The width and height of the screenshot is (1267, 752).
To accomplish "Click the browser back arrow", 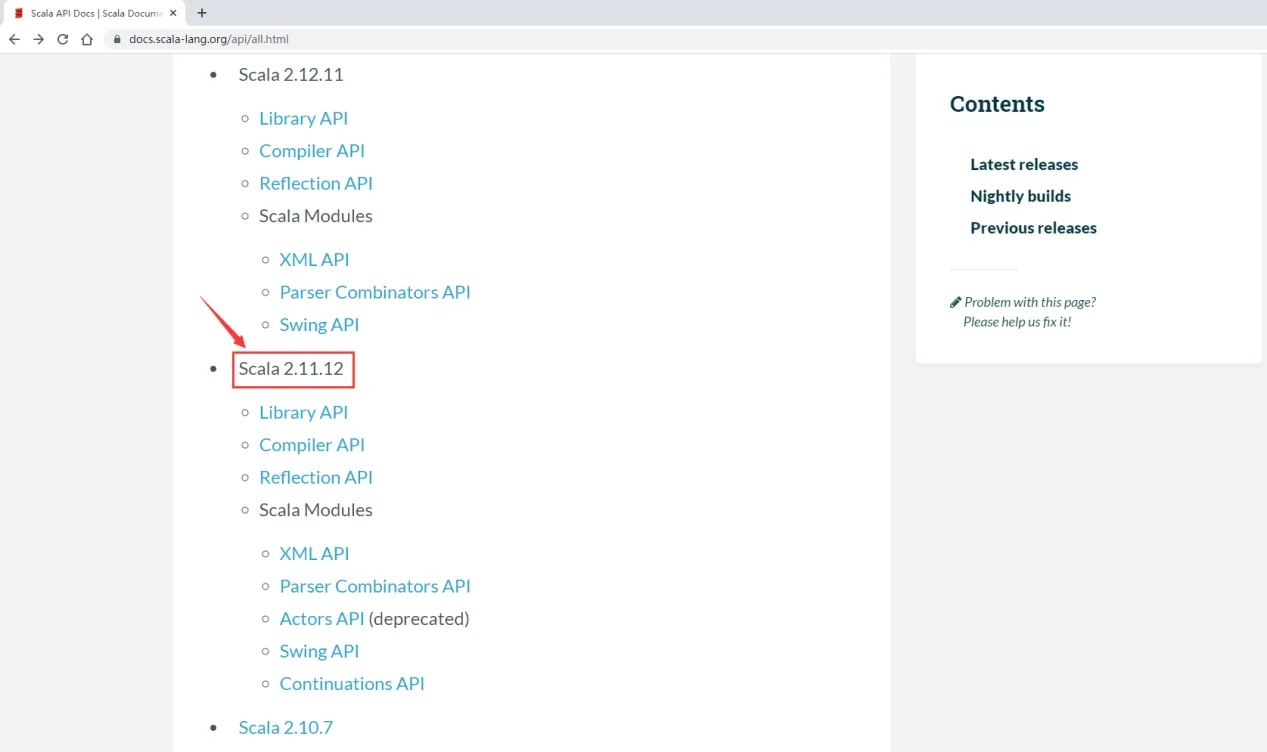I will pos(14,39).
